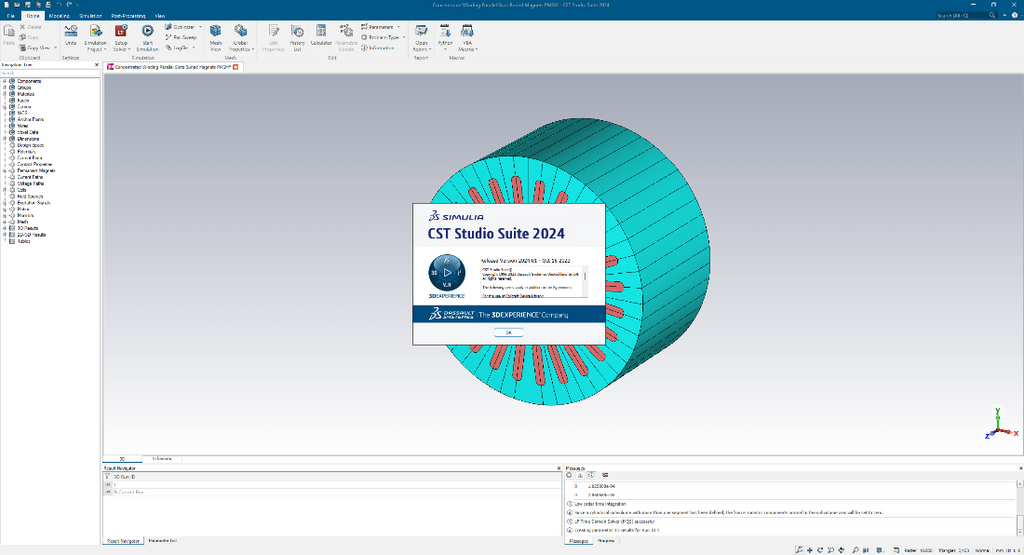
Task: Toggle the warning messages filter in Messages panel
Action: point(580,475)
